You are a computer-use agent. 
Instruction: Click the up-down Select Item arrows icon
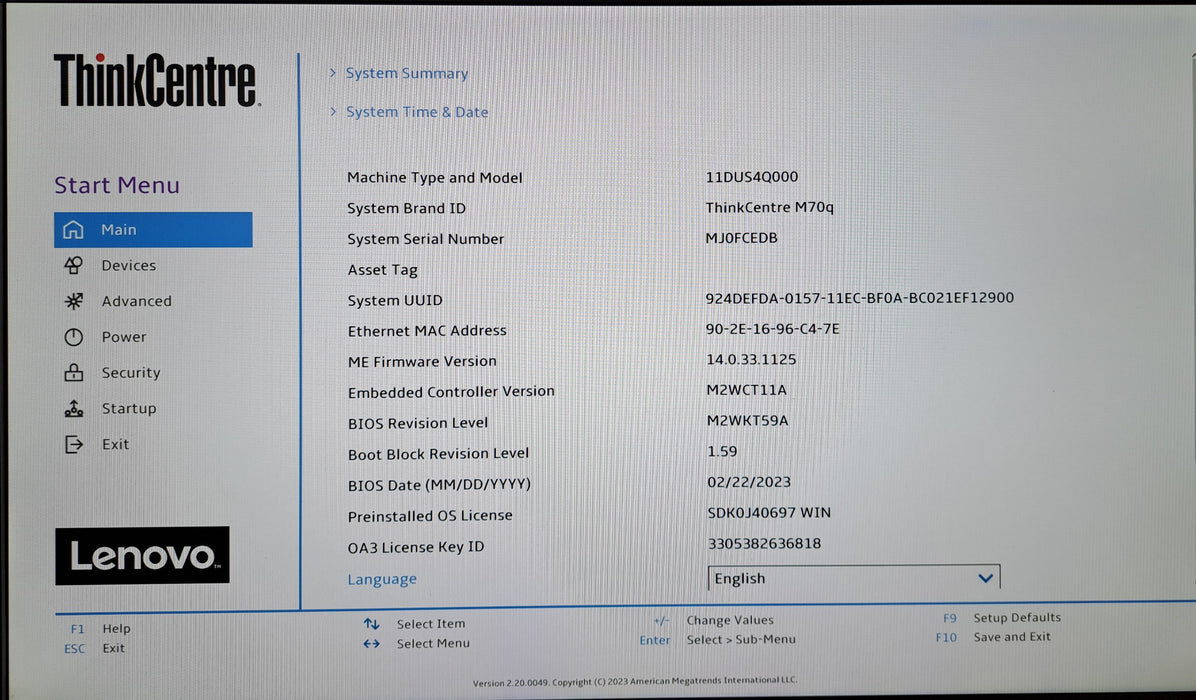point(371,624)
